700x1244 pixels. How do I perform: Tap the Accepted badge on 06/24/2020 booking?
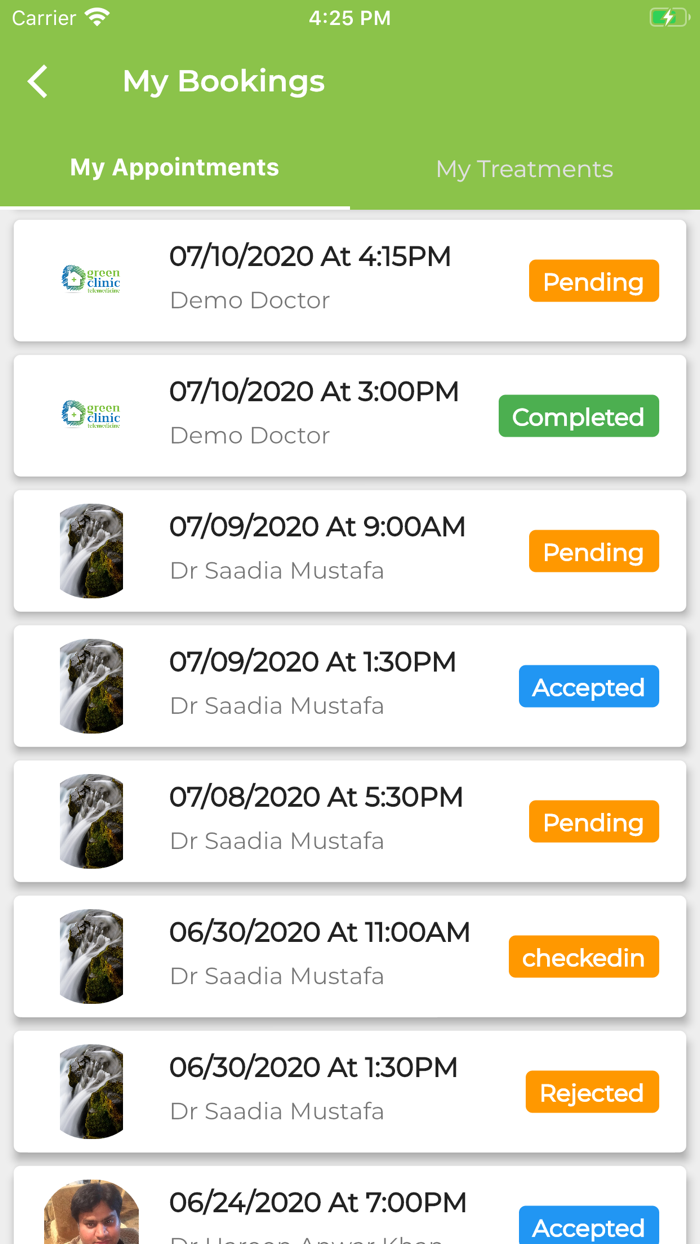[588, 1227]
